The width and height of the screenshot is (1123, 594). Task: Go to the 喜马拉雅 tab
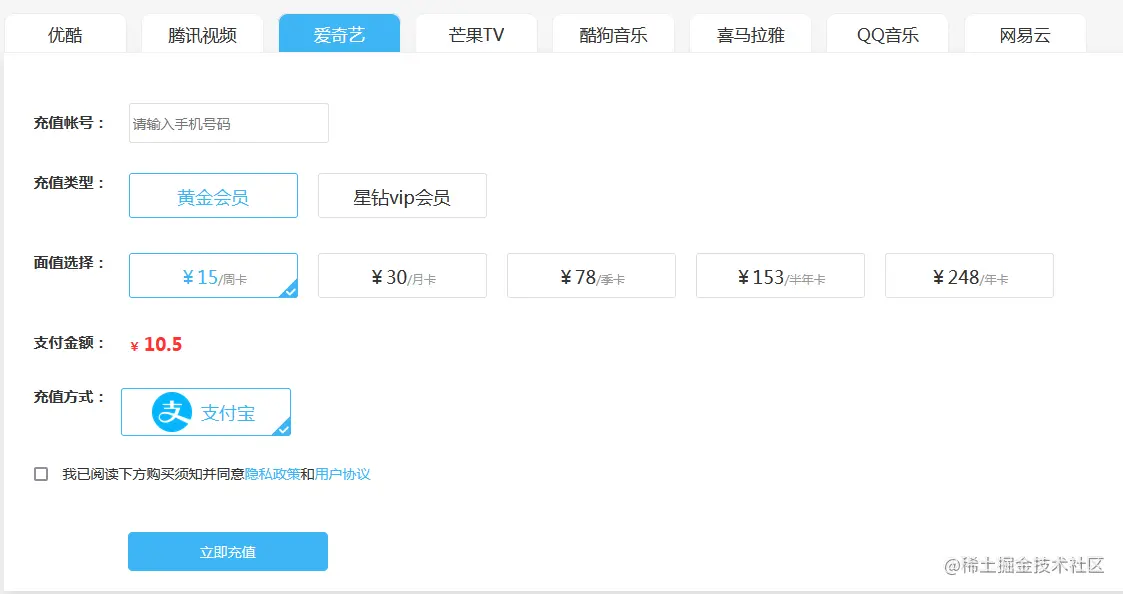point(751,34)
